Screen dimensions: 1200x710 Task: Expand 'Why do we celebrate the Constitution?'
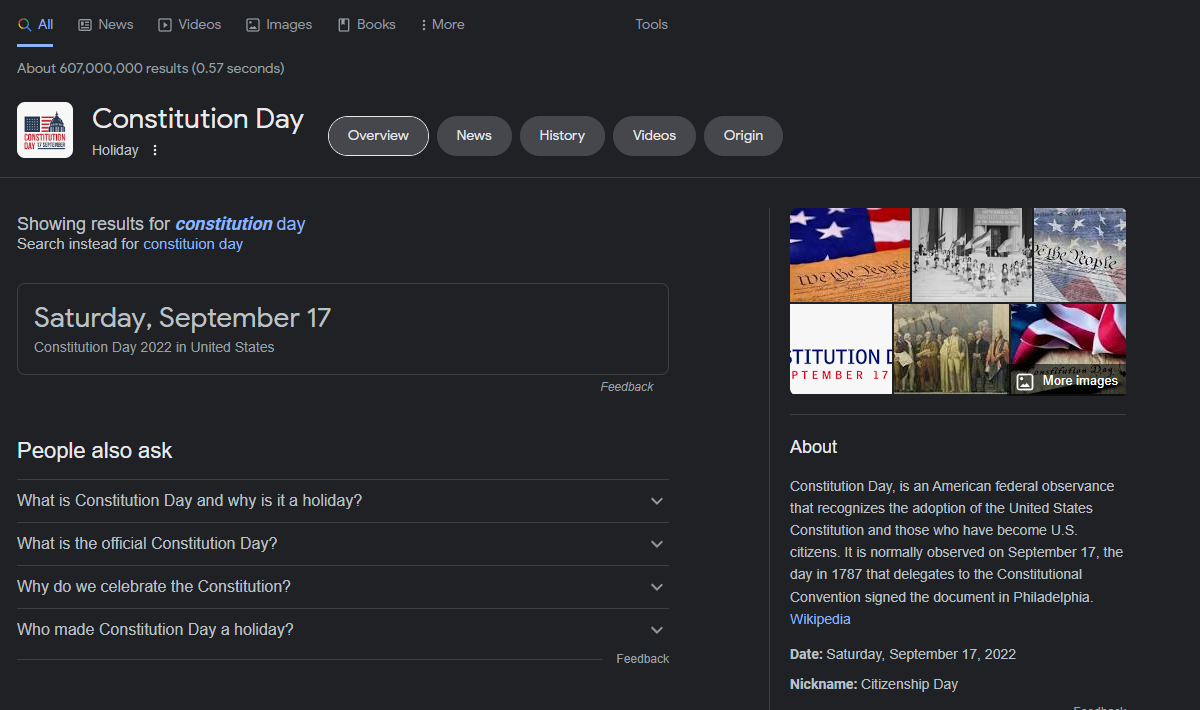click(x=343, y=587)
